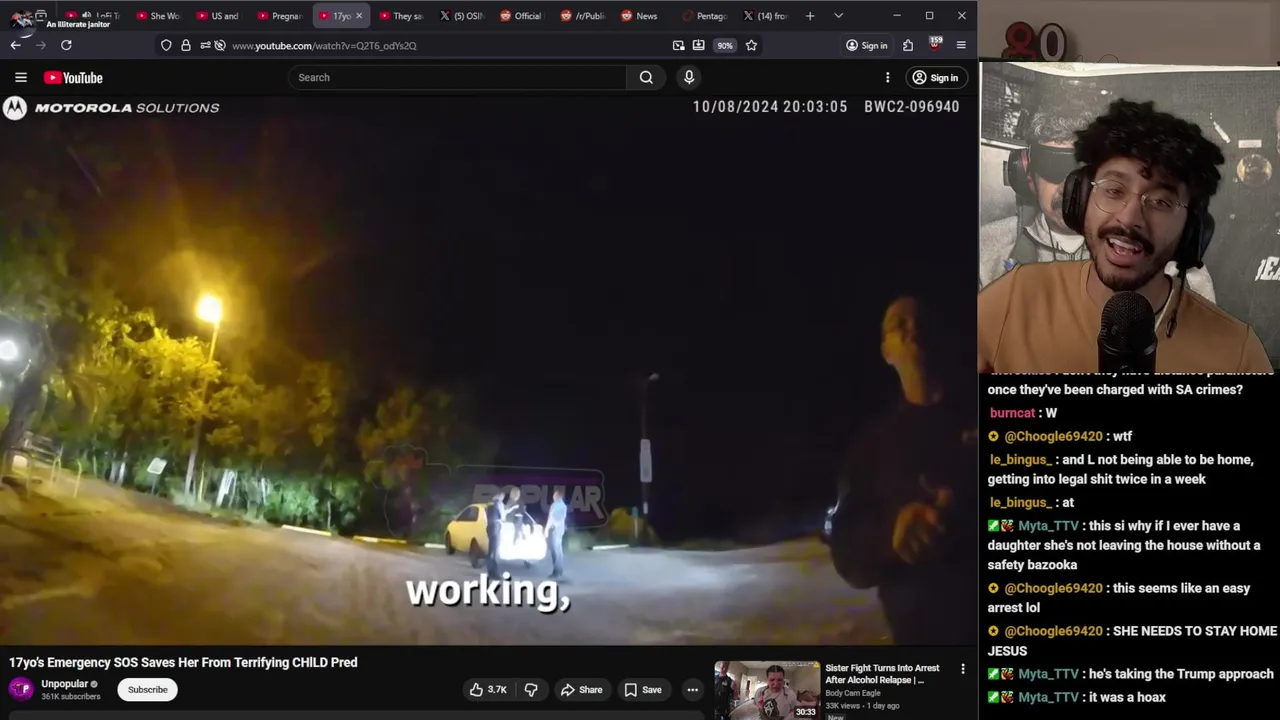Switch to the '(5) OSIN' X tab
Image resolution: width=1280 pixels, height=720 pixels.
(462, 16)
